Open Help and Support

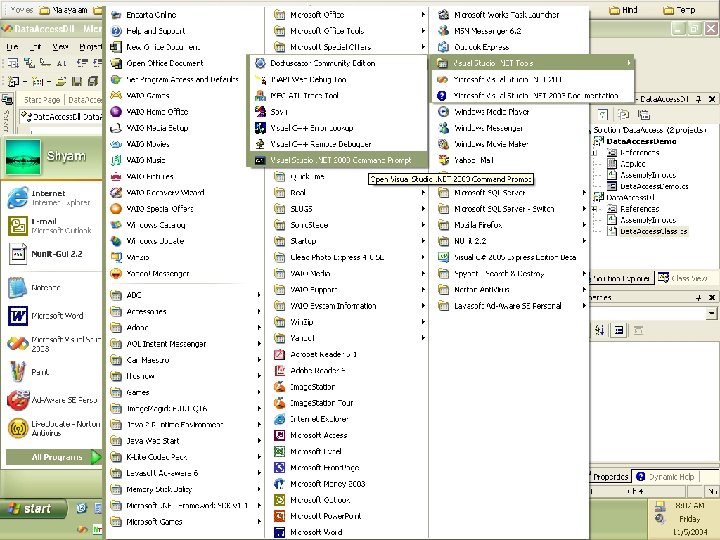point(184,31)
